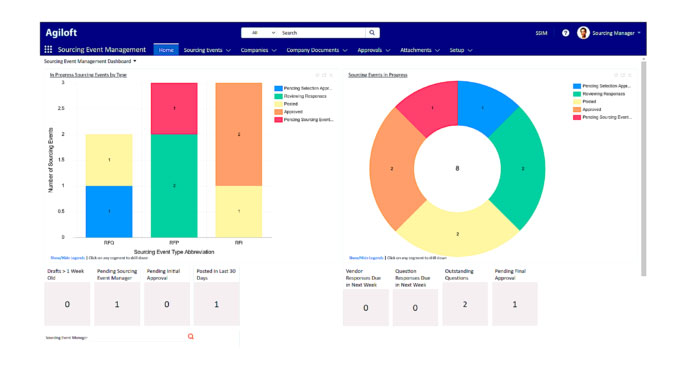Image resolution: width=678 pixels, height=381 pixels.
Task: Click the Sourcing Manager user avatar
Action: coord(583,33)
